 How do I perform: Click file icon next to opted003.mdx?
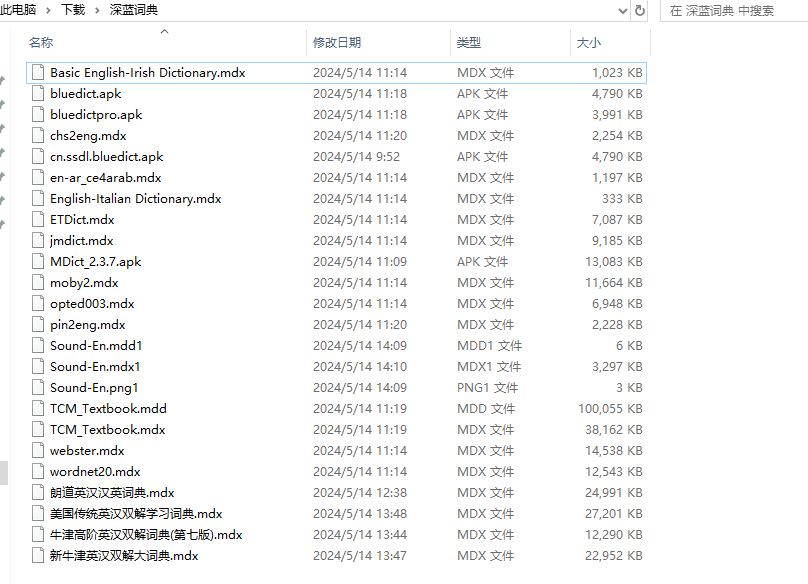pyautogui.click(x=38, y=304)
